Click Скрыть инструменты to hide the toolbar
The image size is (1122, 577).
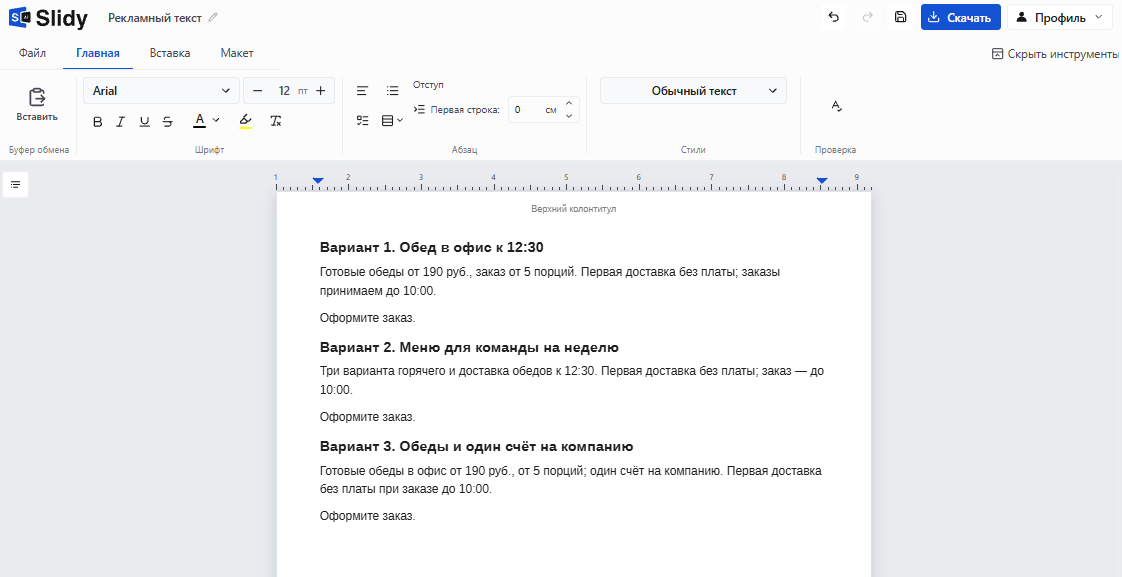(1055, 54)
